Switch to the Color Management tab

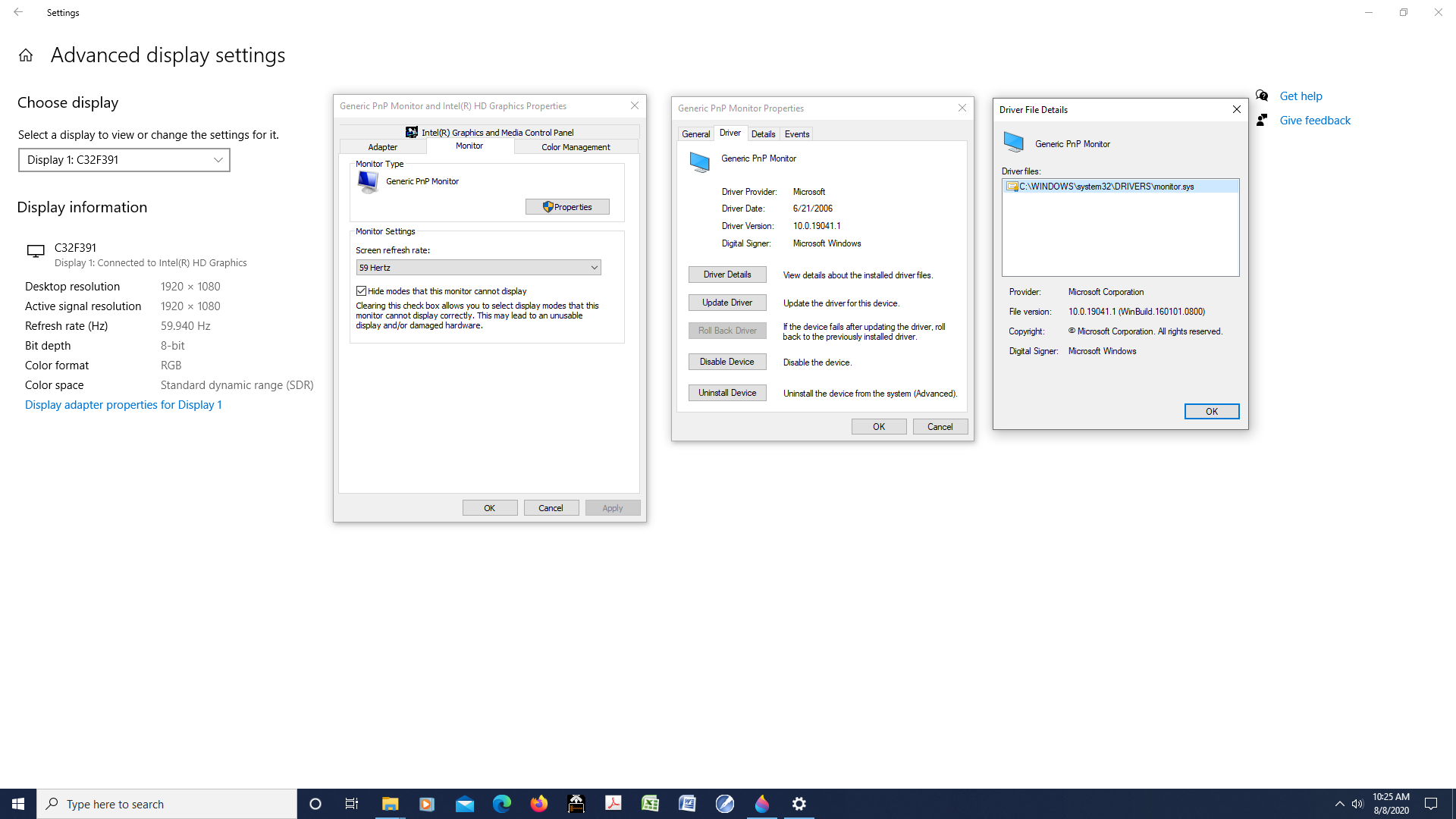(x=576, y=146)
